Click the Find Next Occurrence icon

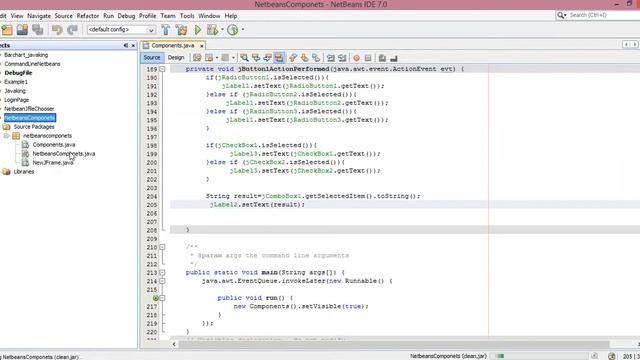(267, 58)
